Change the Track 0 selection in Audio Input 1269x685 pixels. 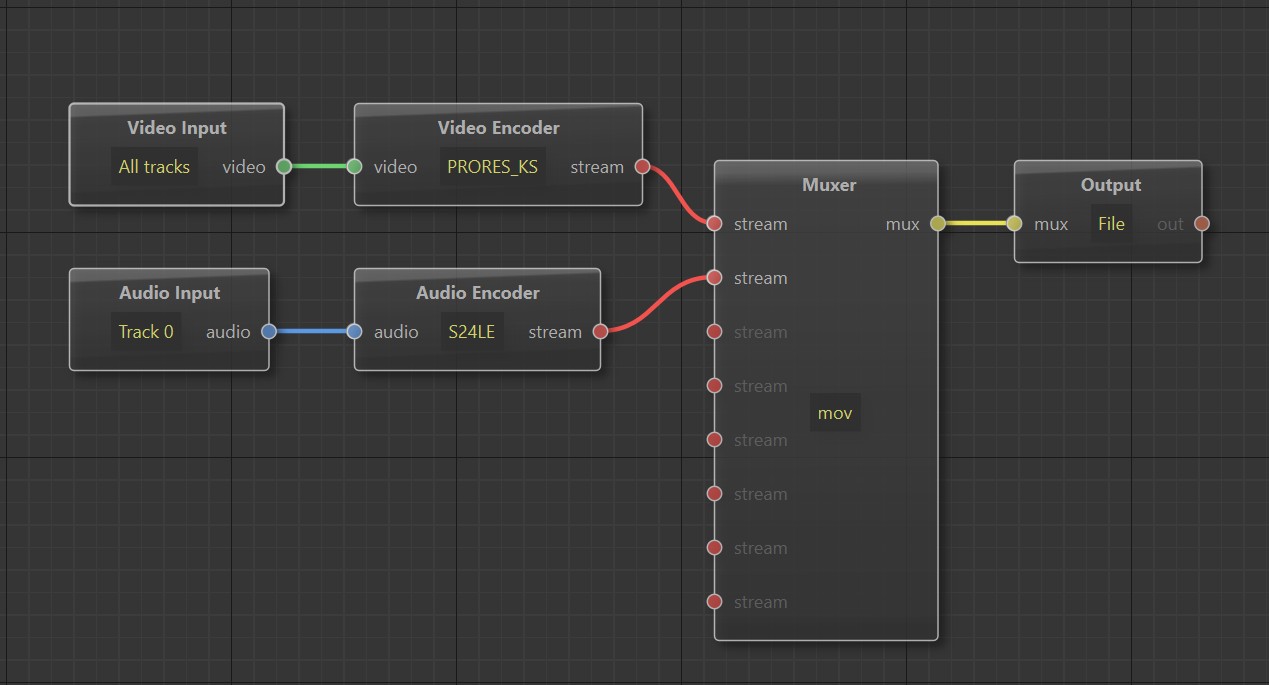pyautogui.click(x=146, y=332)
